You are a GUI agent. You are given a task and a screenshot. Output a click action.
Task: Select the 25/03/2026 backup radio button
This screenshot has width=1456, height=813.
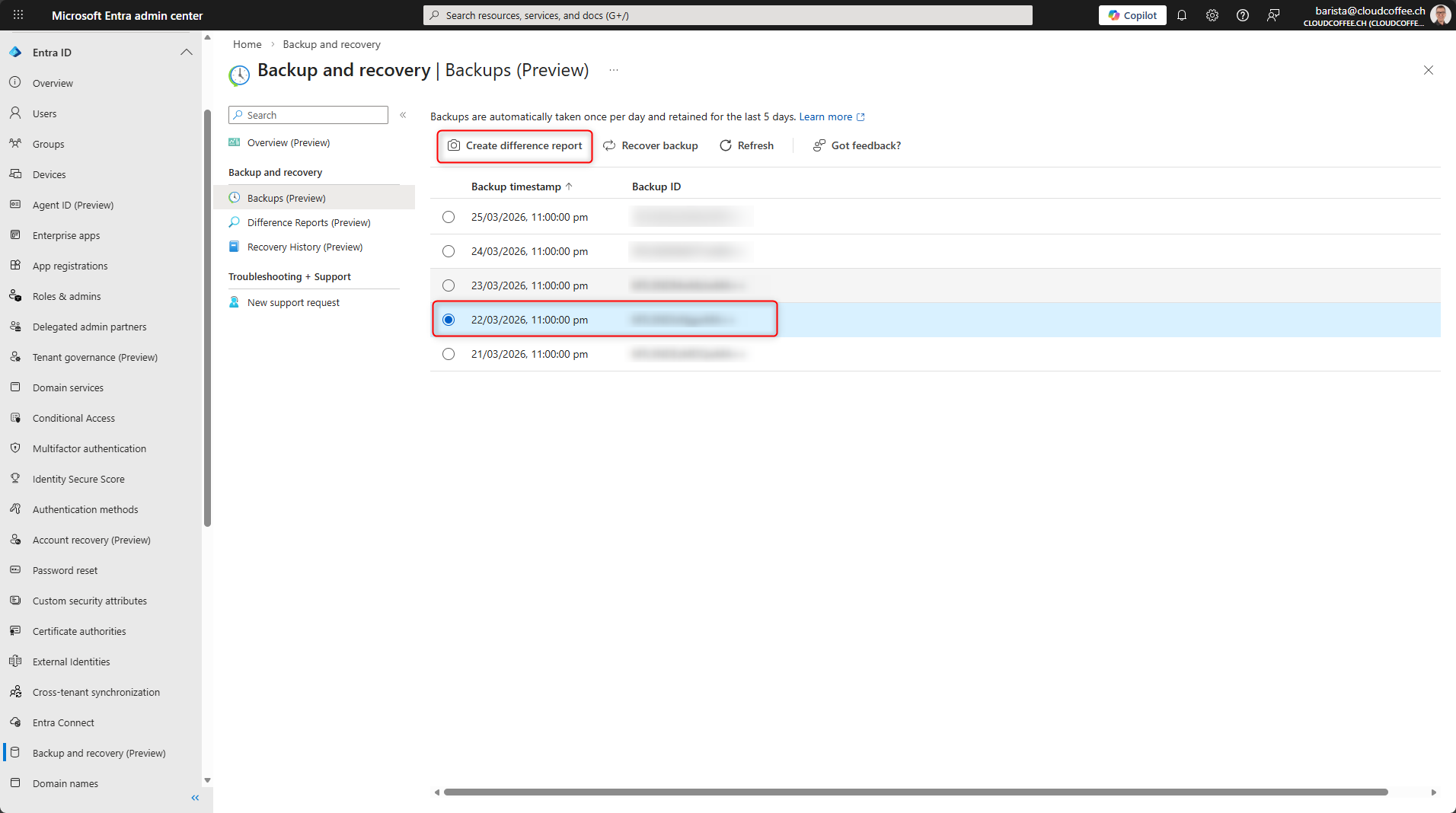pos(449,217)
